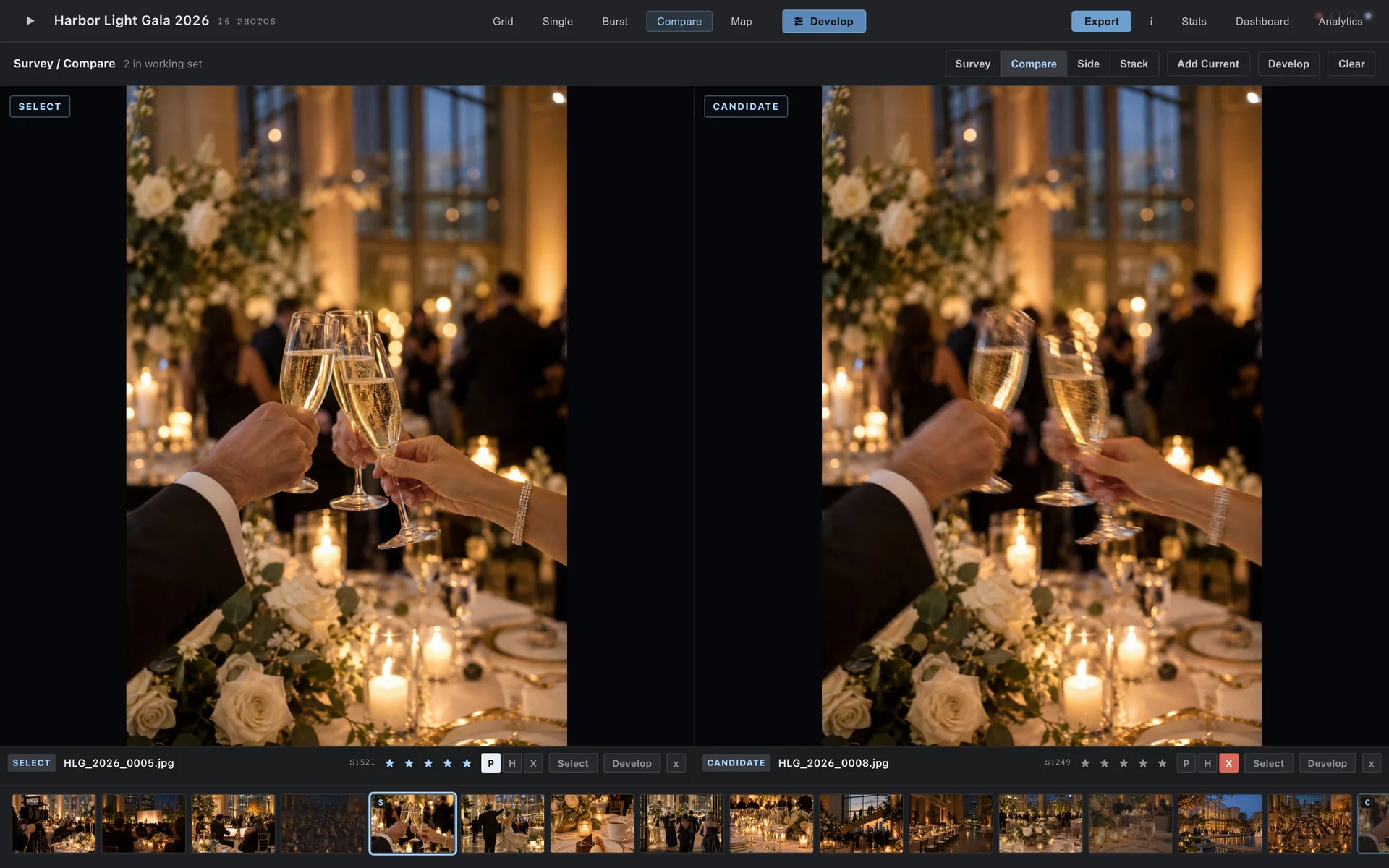Toggle Pick flag P on HLG_2026_0005.jpg
Viewport: 1389px width, 868px height.
pyautogui.click(x=490, y=763)
